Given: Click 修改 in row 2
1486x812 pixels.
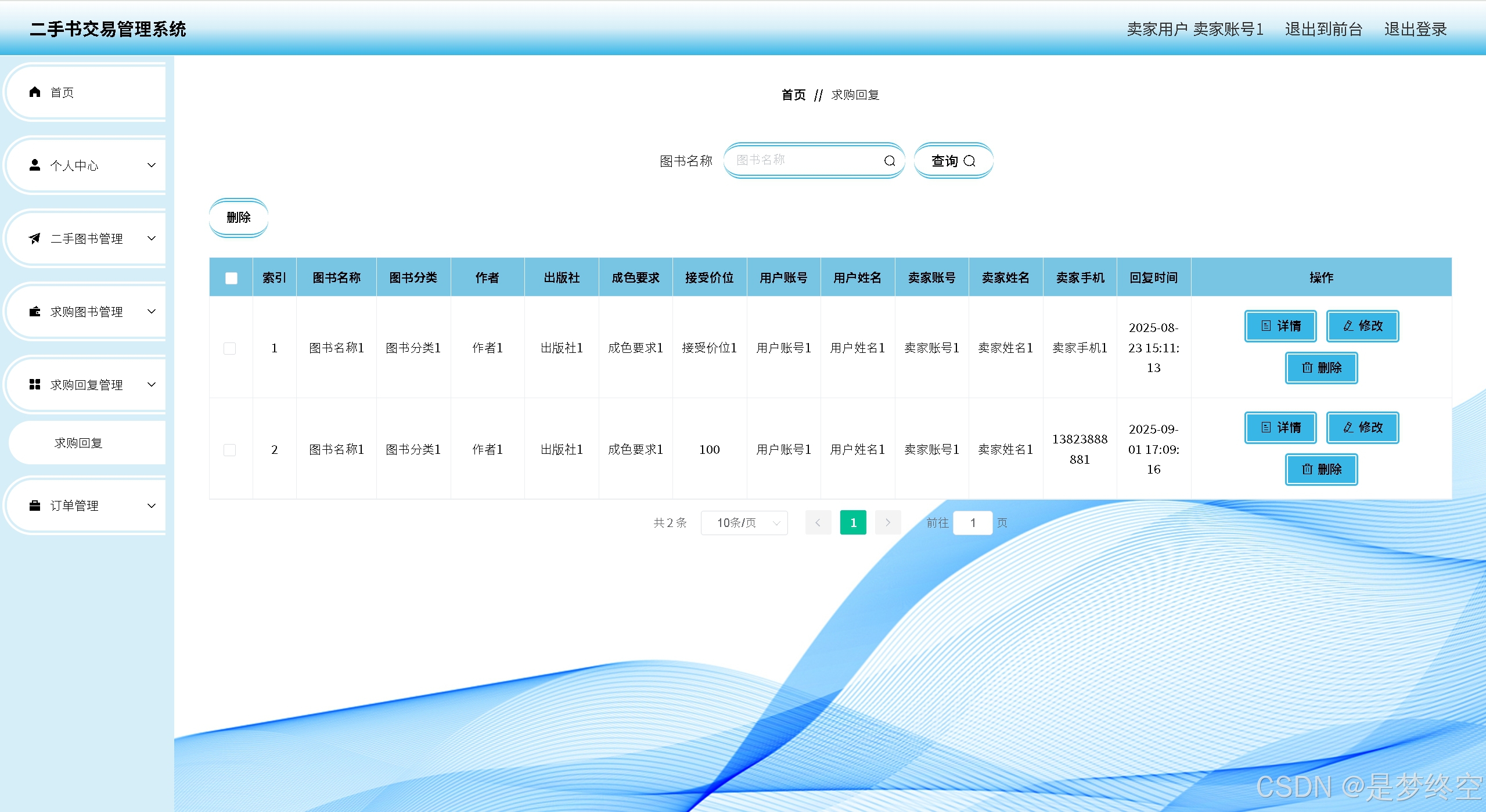Looking at the screenshot, I should [1362, 427].
